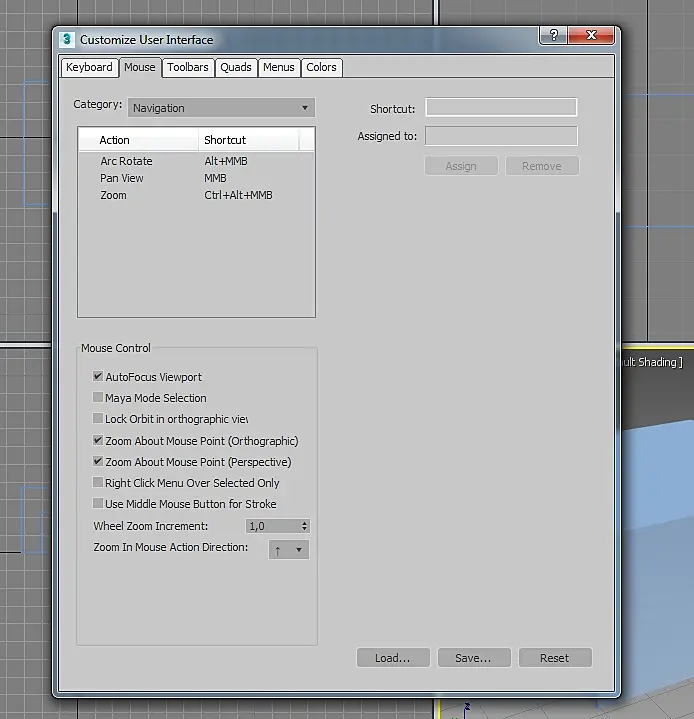Click the Load... button
This screenshot has width=694, height=719.
(x=393, y=658)
